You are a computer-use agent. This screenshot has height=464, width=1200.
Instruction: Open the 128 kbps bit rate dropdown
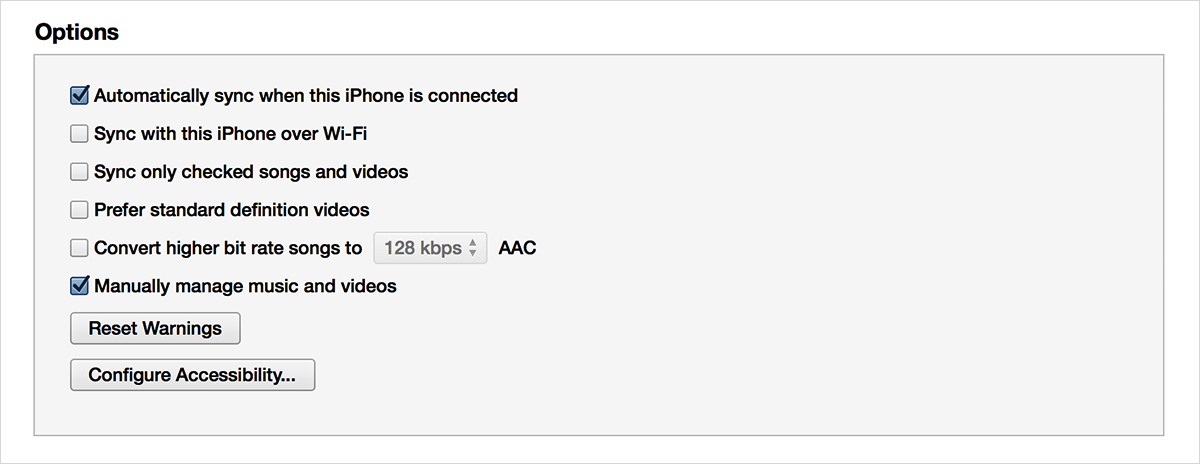coord(430,248)
